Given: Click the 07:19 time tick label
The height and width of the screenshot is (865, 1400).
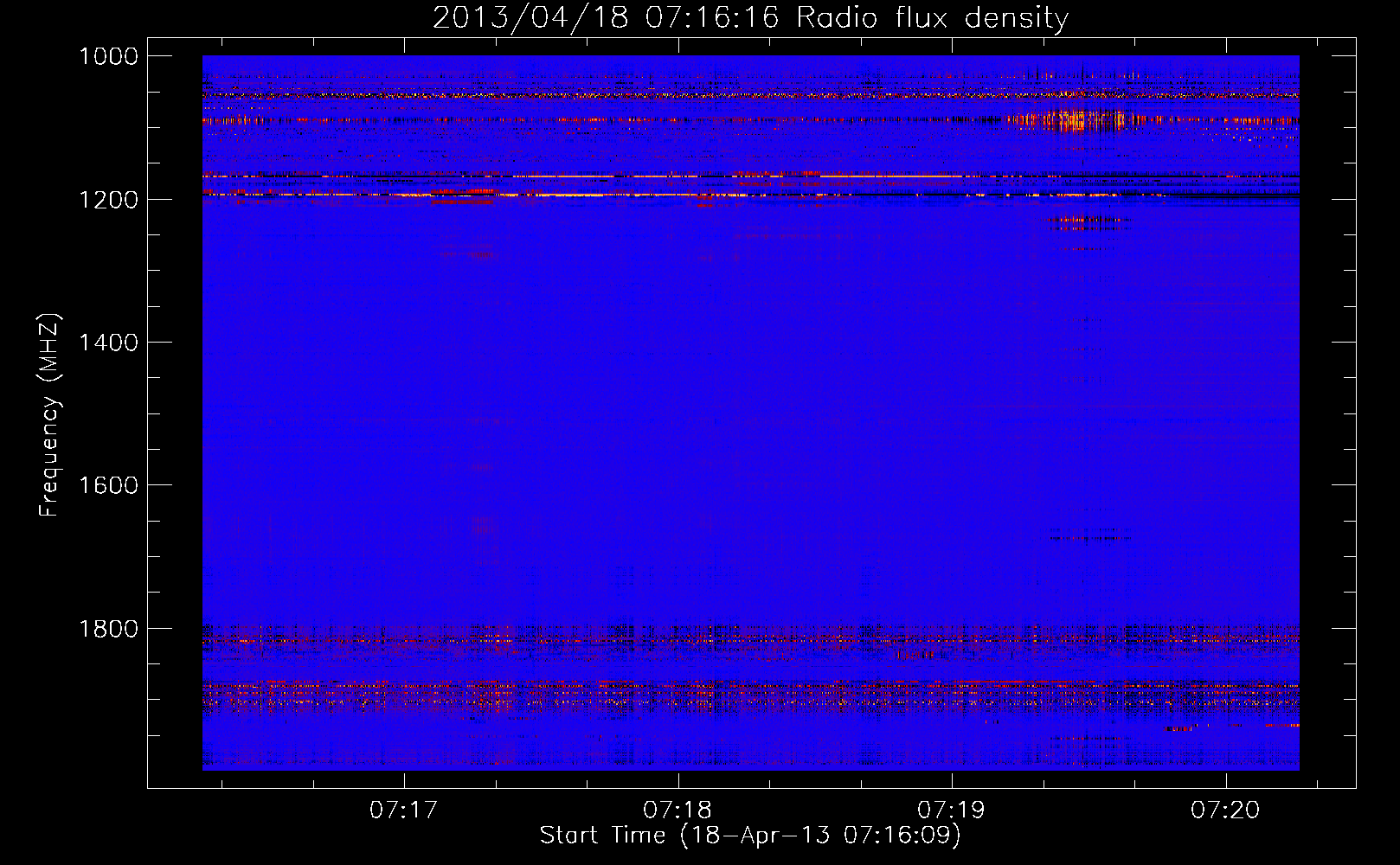Looking at the screenshot, I should click(952, 811).
